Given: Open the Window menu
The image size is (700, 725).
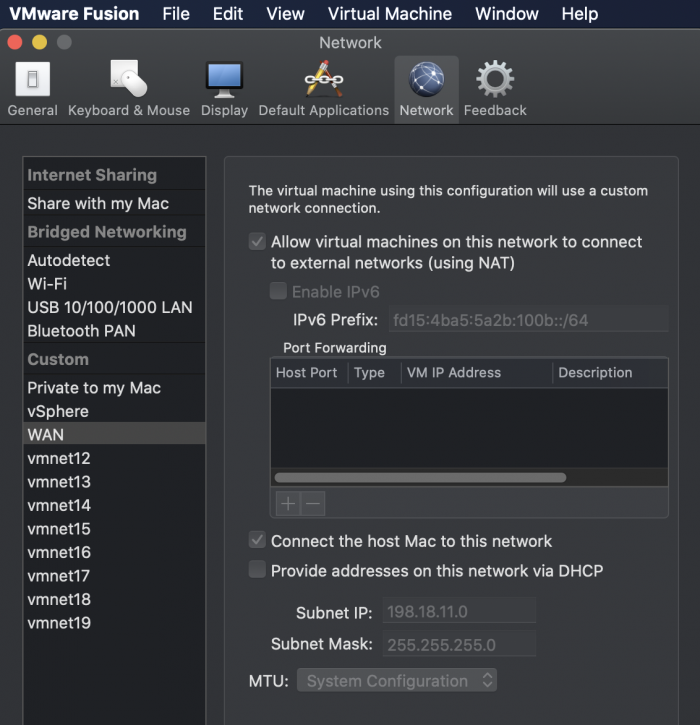Looking at the screenshot, I should pos(507,14).
